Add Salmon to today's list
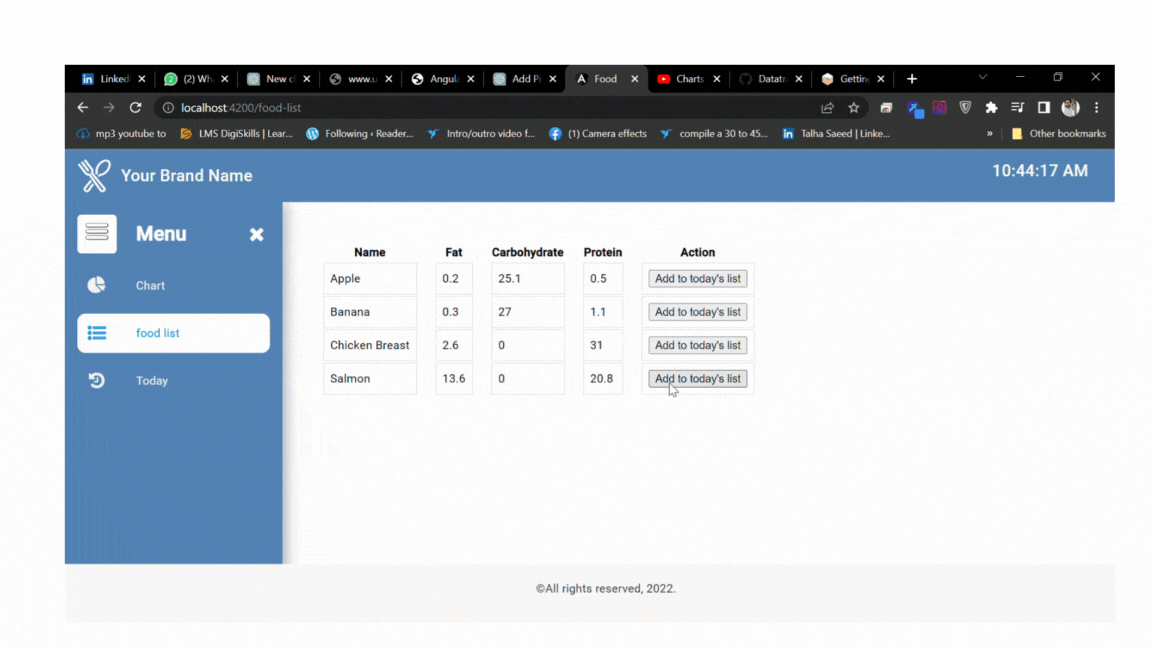This screenshot has height=648, width=1152. click(697, 378)
